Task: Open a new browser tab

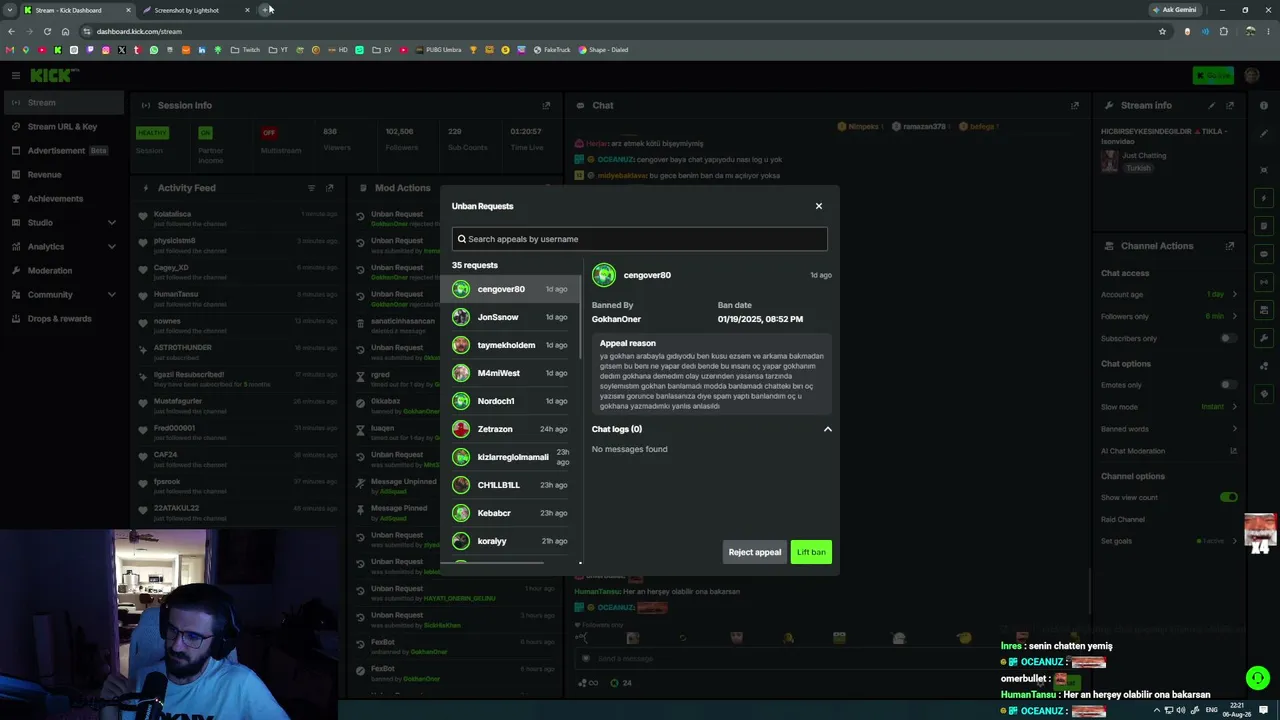Action: tap(265, 10)
